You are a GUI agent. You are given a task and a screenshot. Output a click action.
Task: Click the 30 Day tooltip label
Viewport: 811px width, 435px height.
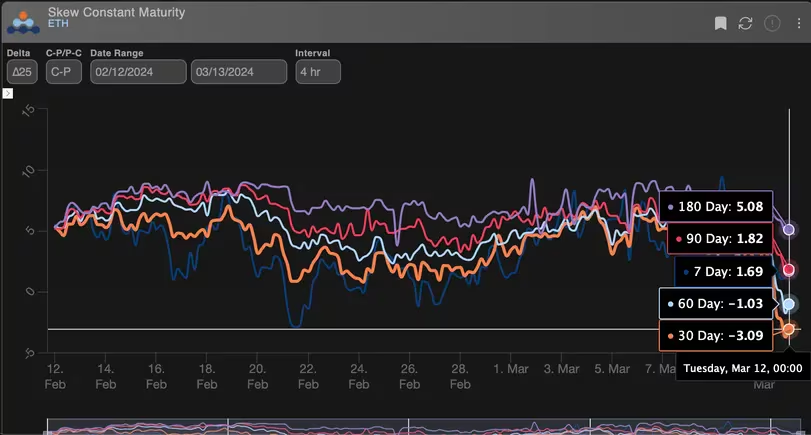pyautogui.click(x=716, y=335)
